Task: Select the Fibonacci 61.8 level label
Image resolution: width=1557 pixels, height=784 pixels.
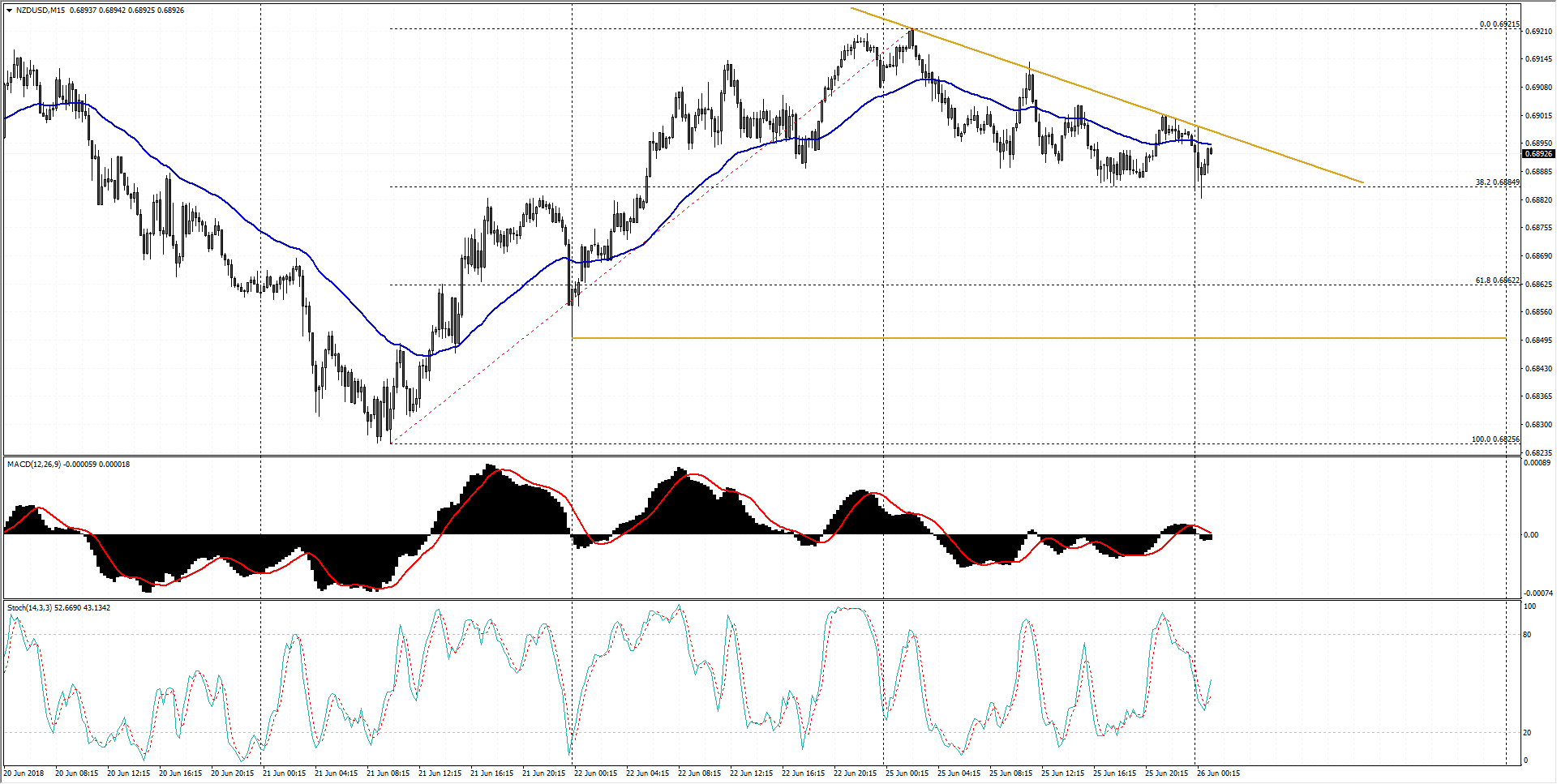Action: pos(1497,281)
